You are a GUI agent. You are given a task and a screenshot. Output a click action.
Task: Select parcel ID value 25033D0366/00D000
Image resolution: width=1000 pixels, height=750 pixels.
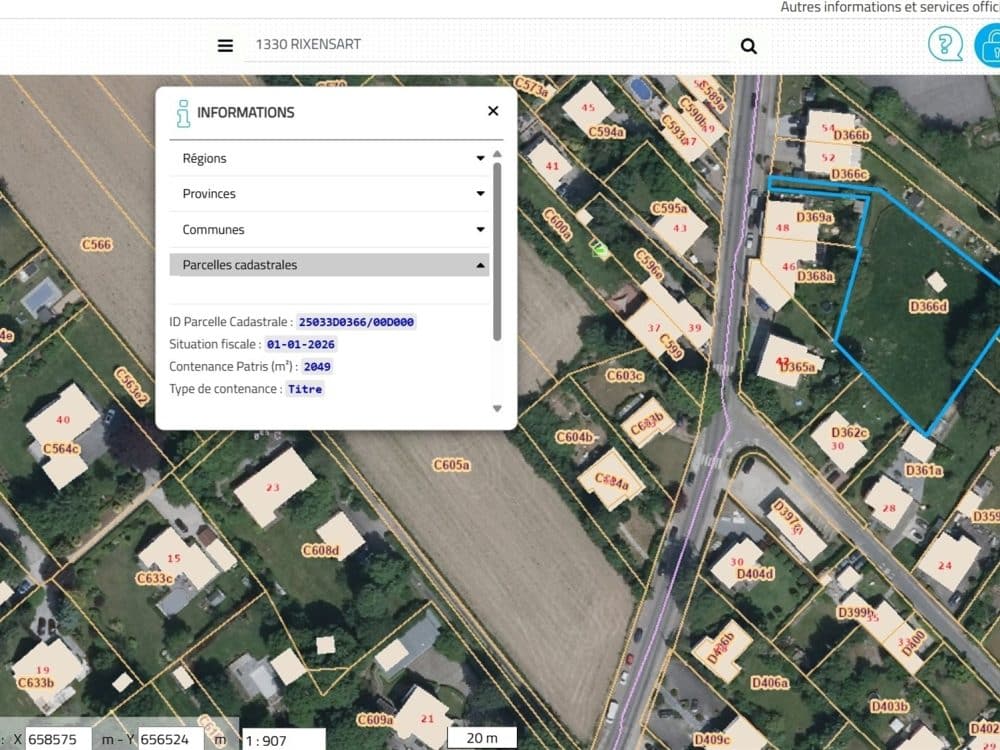pos(357,322)
